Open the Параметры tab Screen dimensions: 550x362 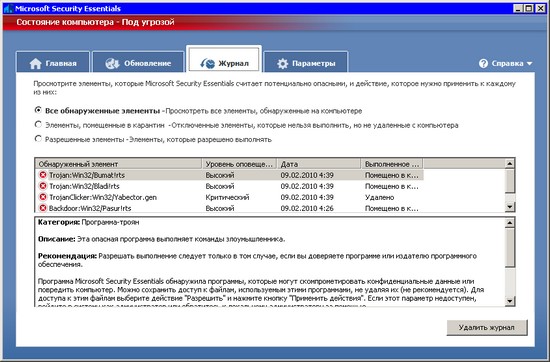306,63
